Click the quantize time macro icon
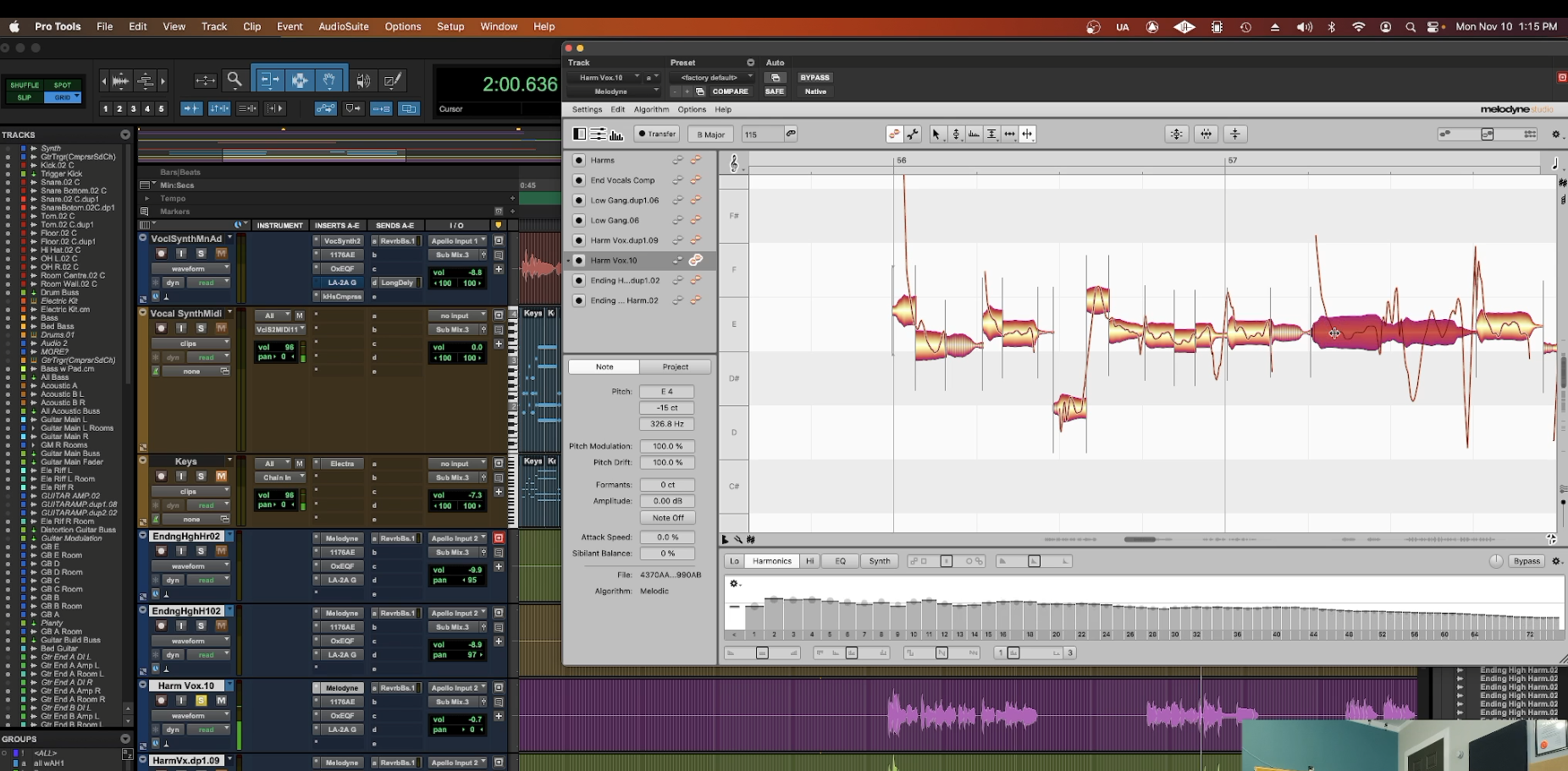 tap(1206, 134)
